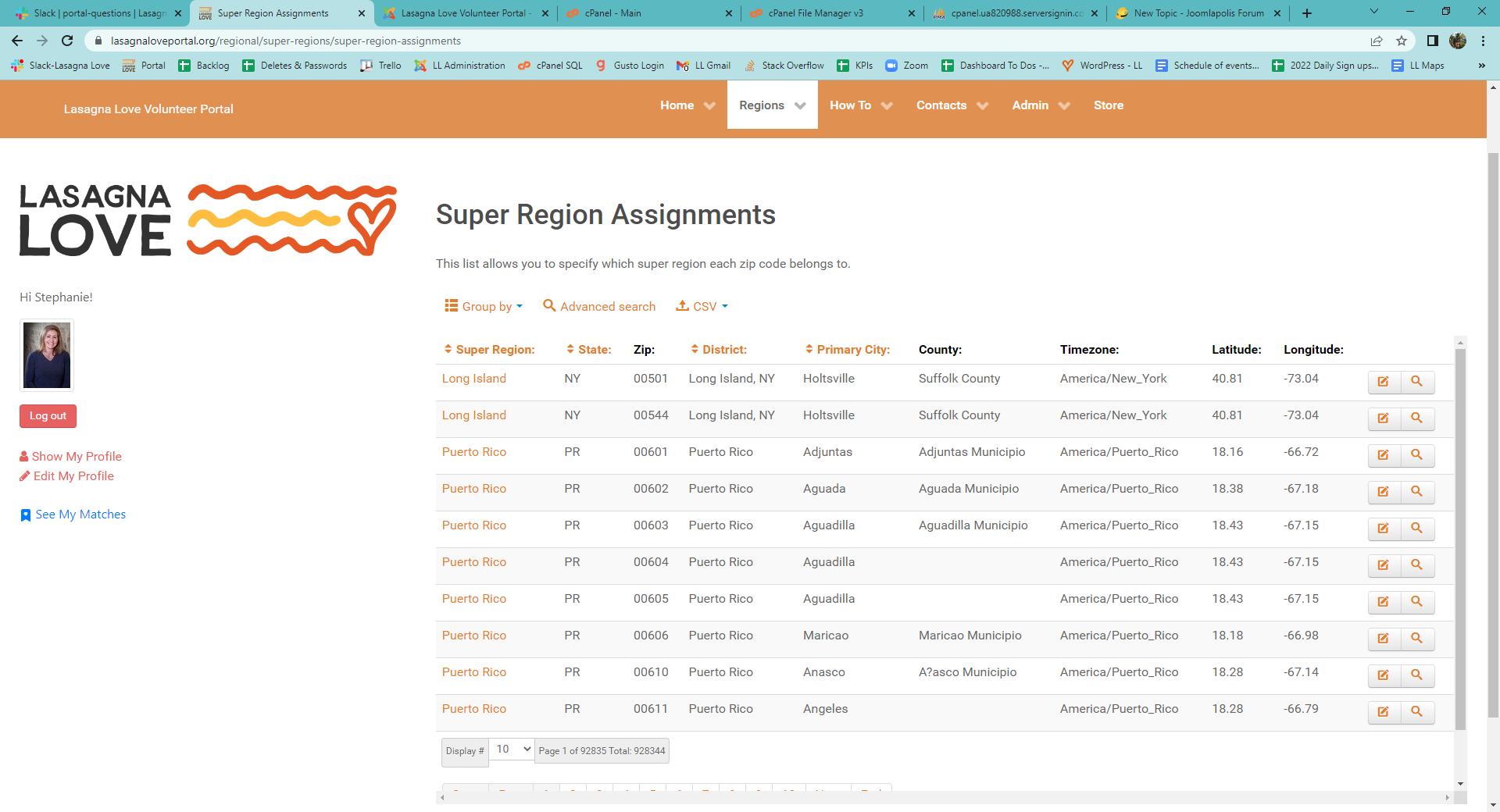This screenshot has width=1500, height=812.
Task: Sort table by Super Region column
Action: coord(490,350)
